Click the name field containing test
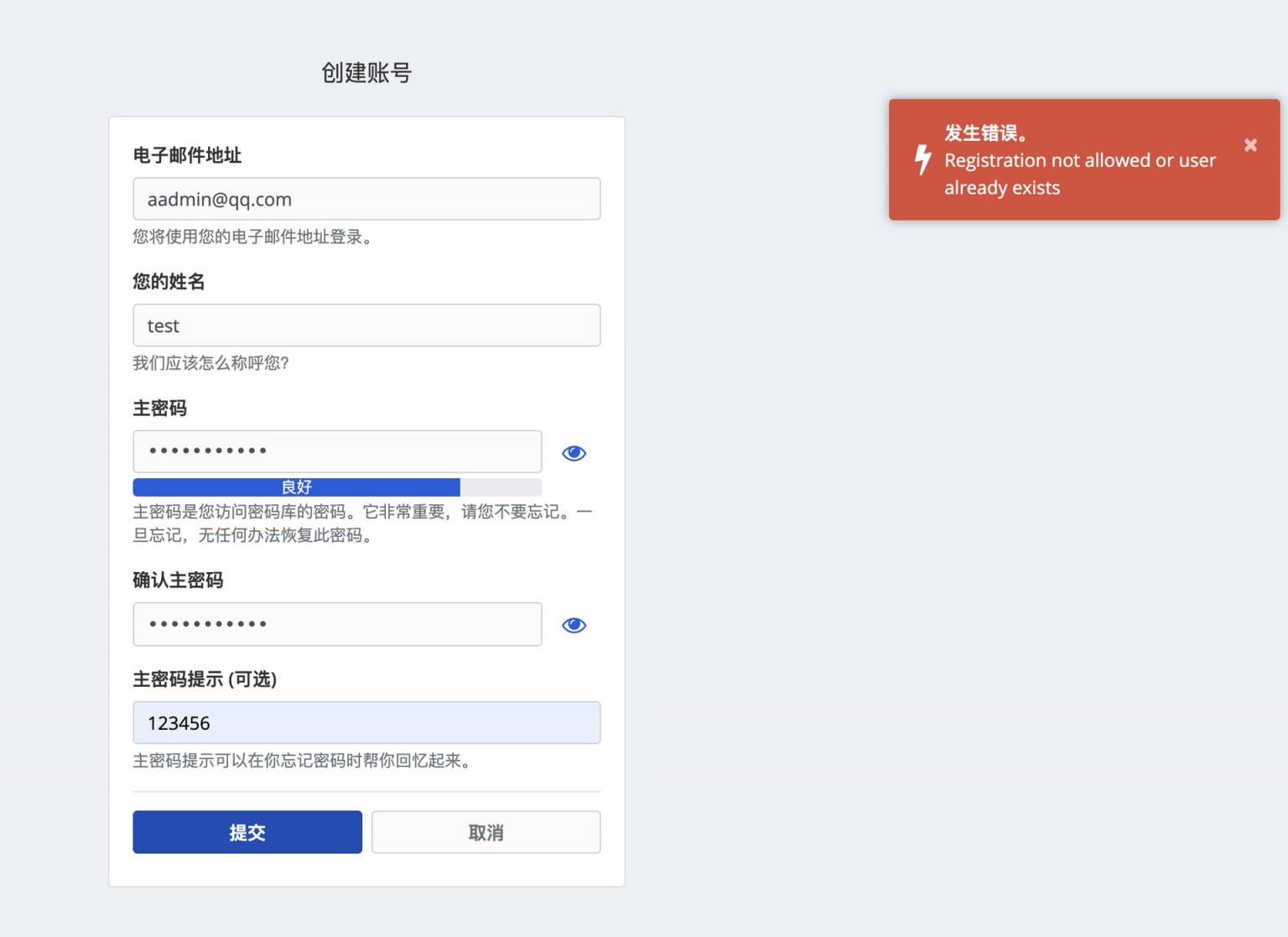The height and width of the screenshot is (937, 1288). (366, 325)
